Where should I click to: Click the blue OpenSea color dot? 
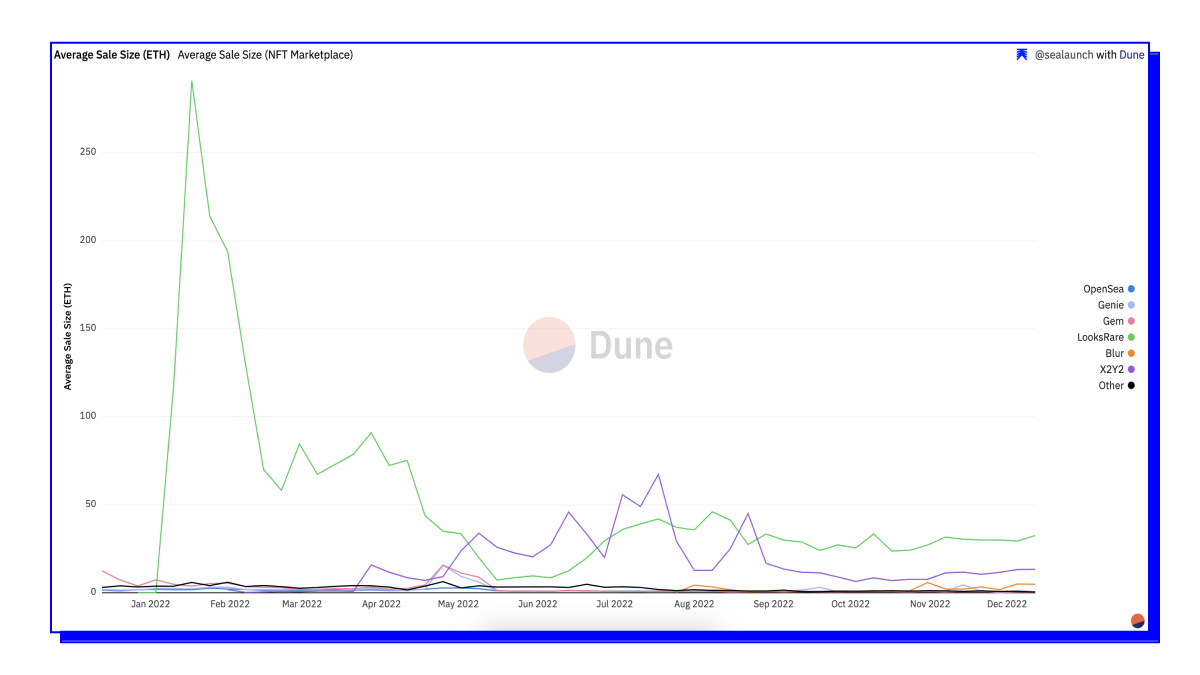click(1131, 289)
